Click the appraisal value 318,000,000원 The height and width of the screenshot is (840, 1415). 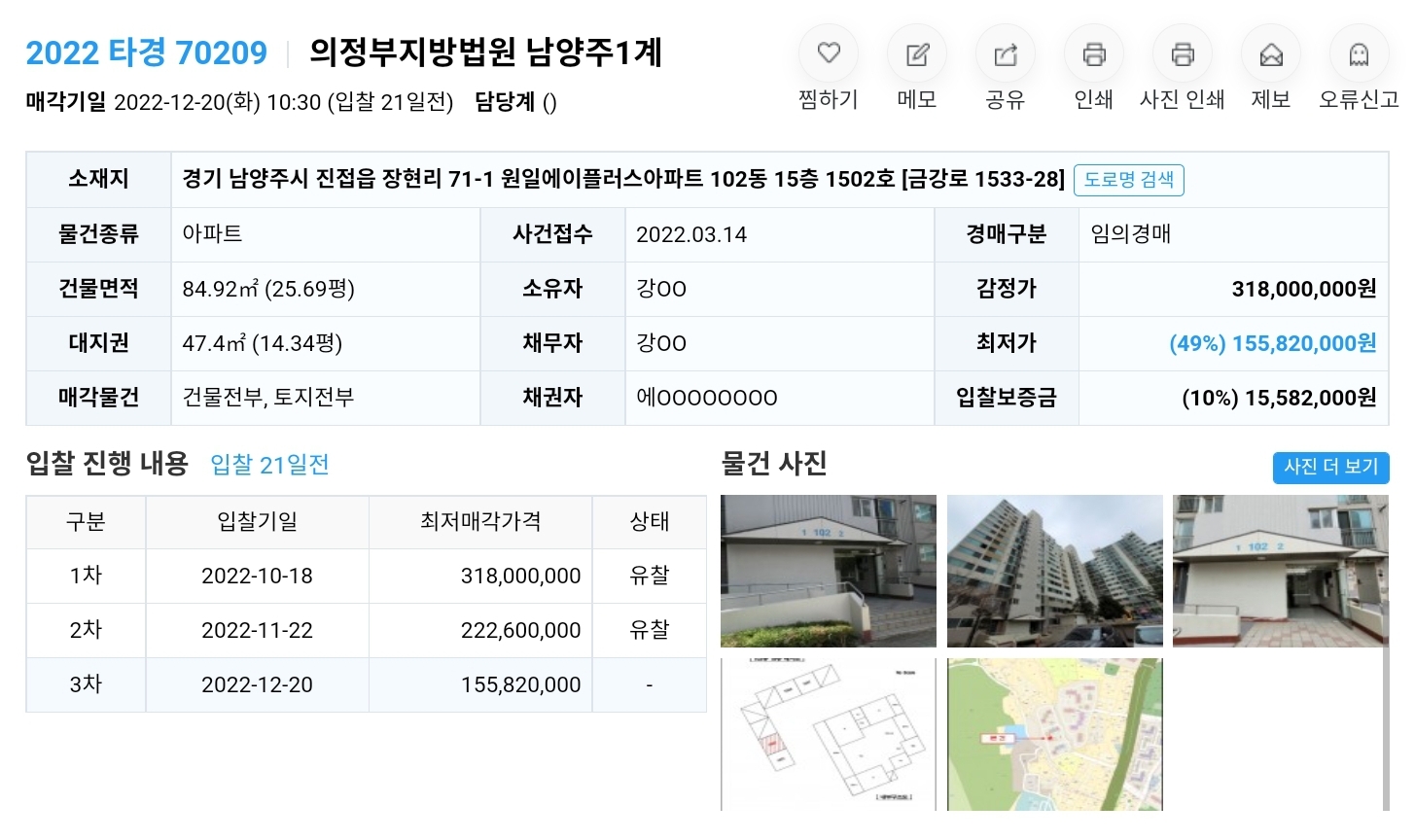point(1303,289)
